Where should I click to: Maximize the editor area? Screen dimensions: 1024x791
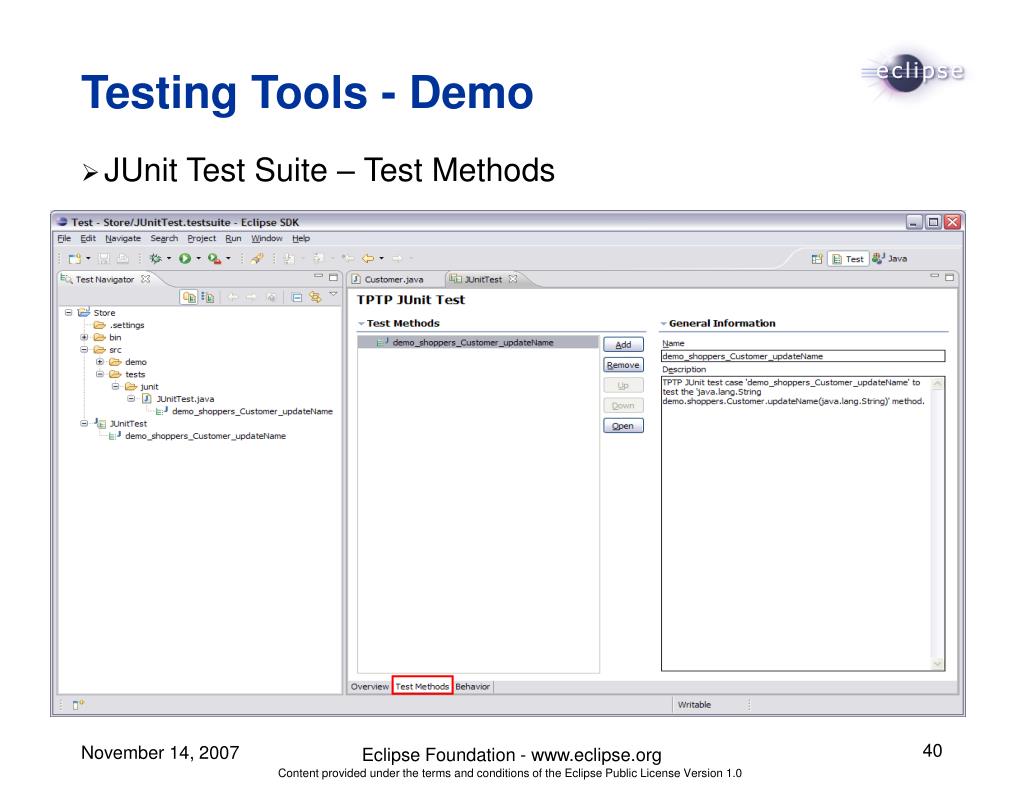(950, 277)
